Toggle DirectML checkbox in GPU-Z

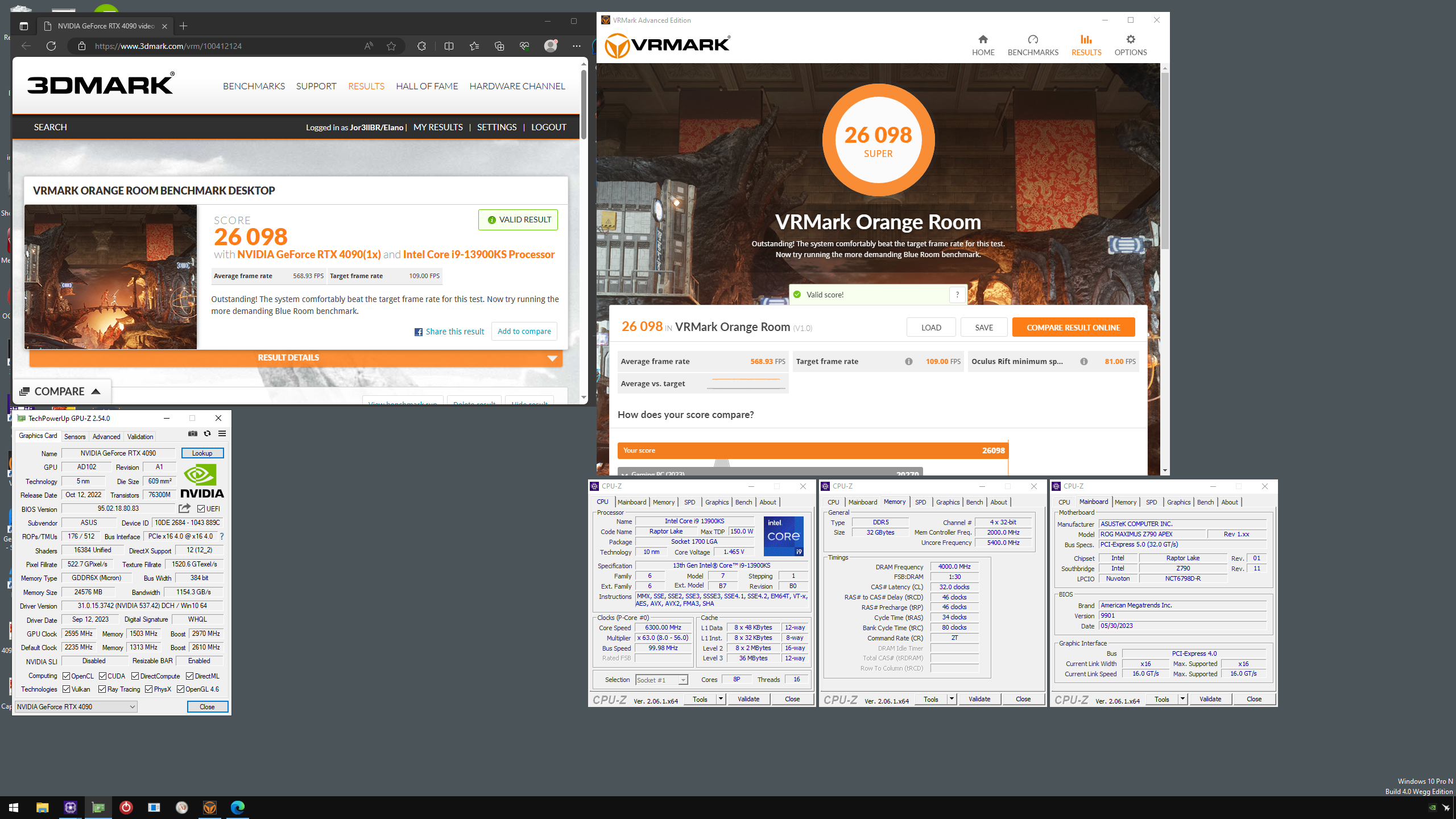click(190, 676)
